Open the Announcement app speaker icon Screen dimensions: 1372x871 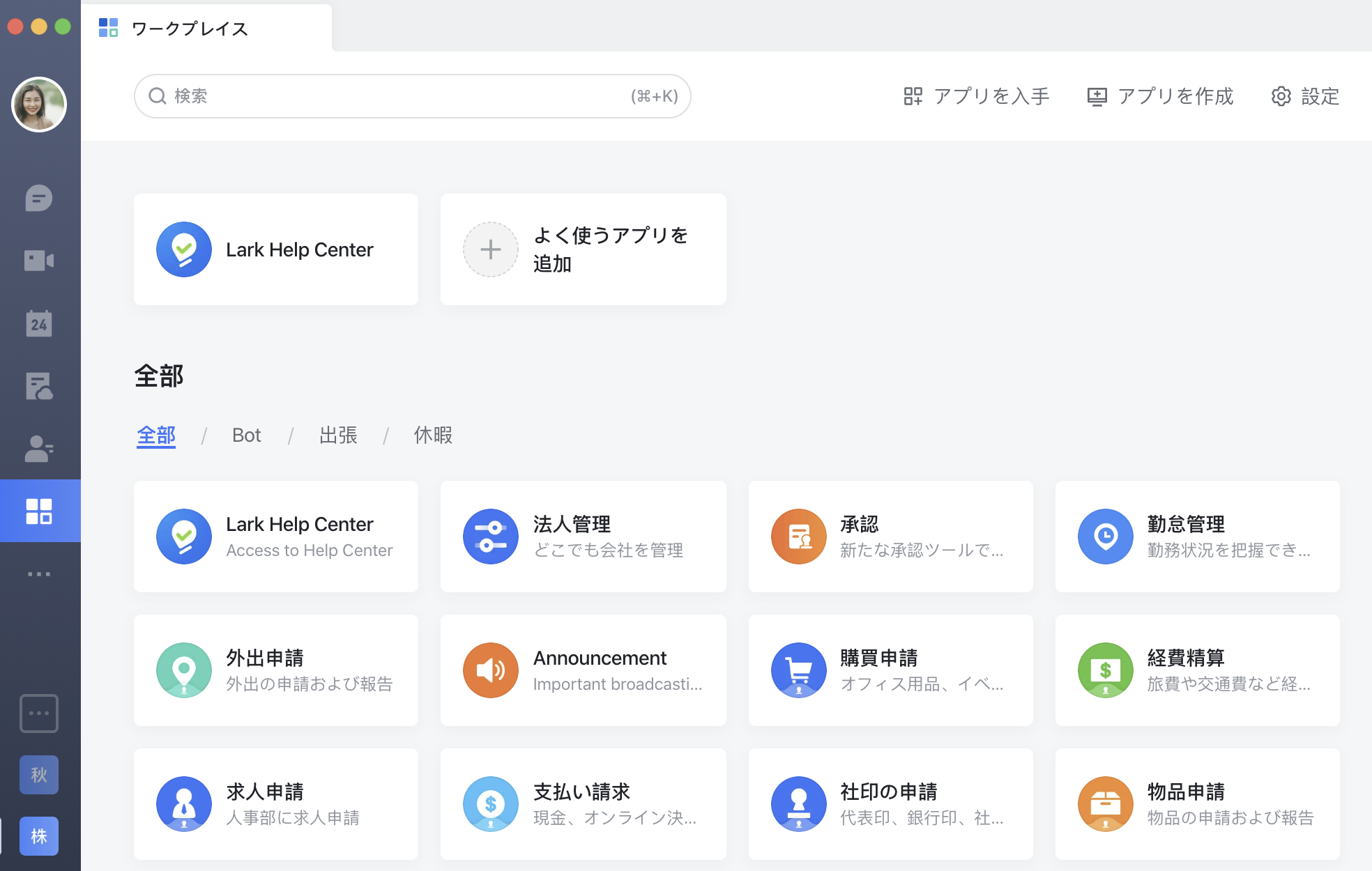[x=491, y=670]
